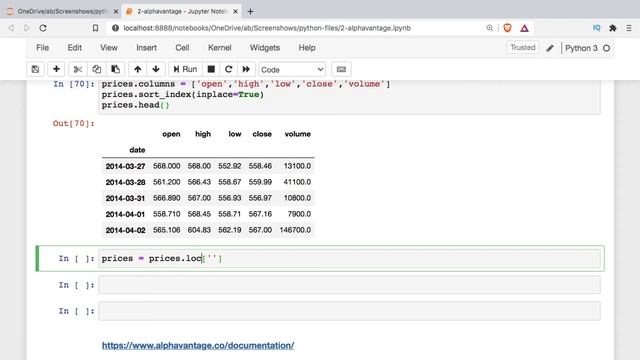Run the current cell

[185, 69]
